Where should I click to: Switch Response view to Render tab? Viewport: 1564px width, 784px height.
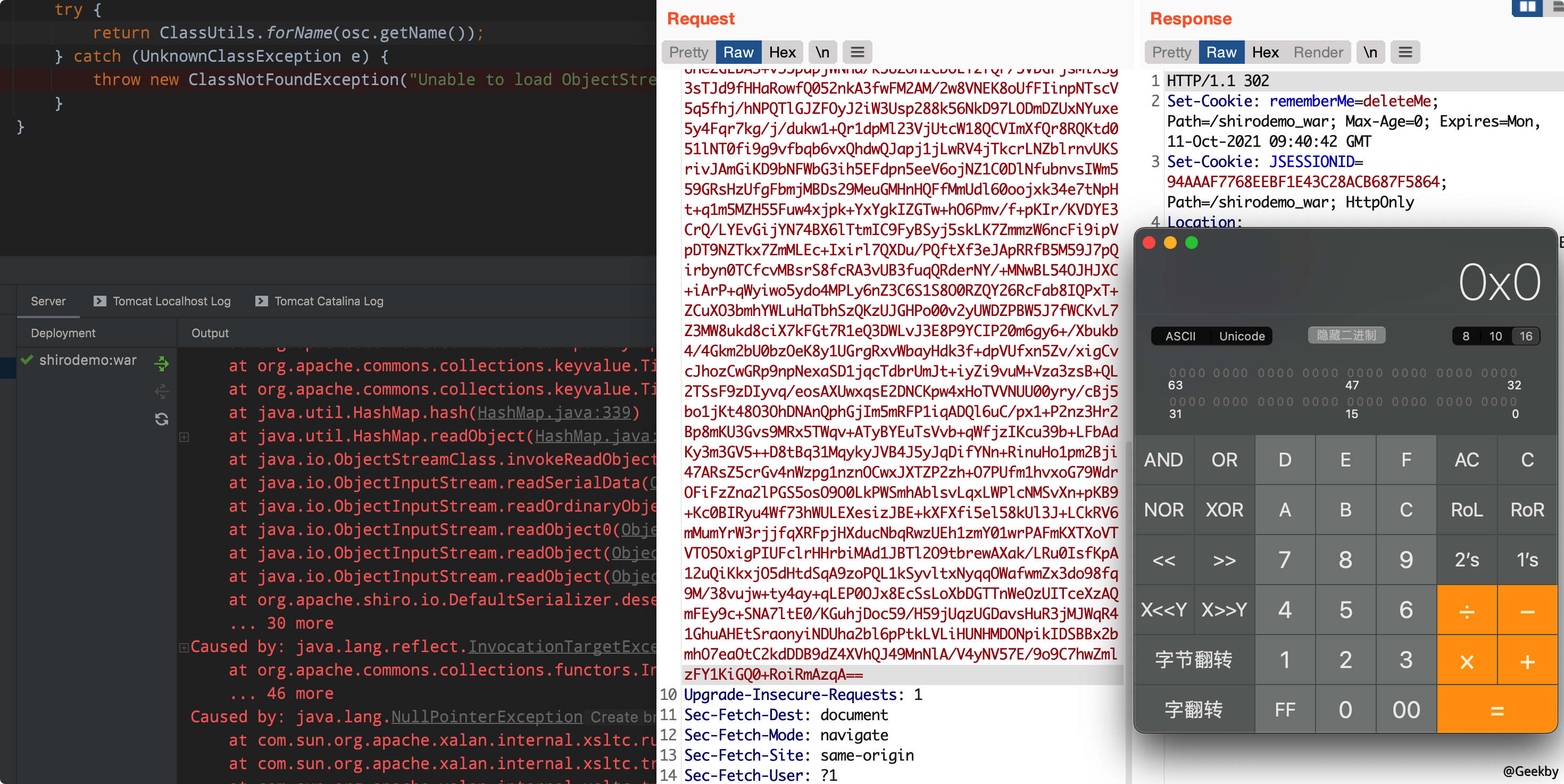(1318, 52)
